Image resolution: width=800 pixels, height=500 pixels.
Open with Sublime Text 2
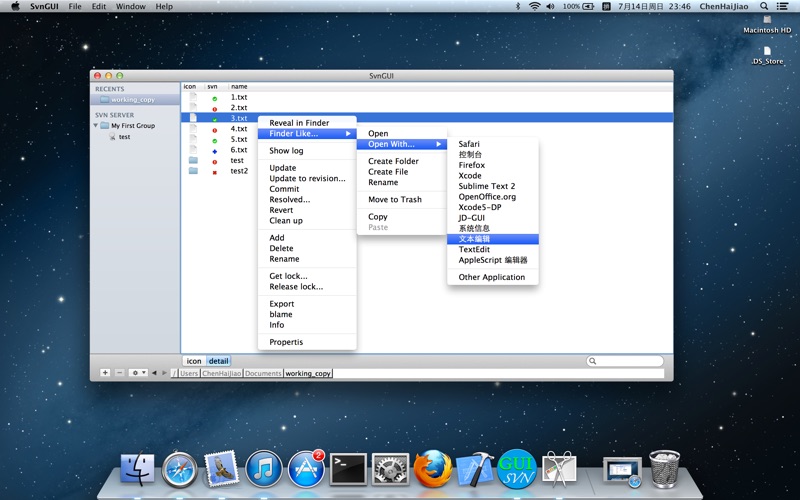tap(493, 186)
